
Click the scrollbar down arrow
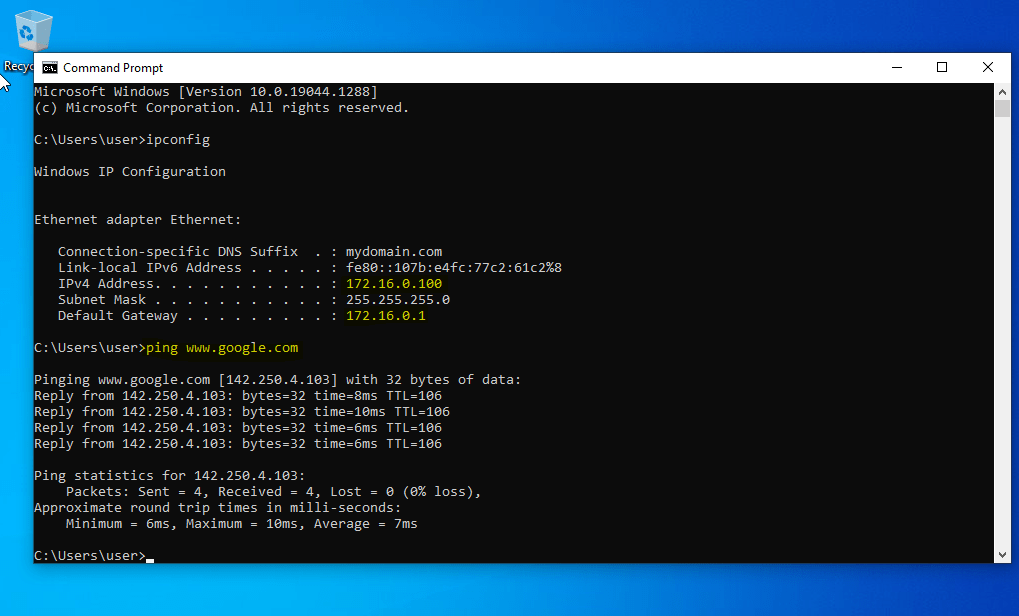pos(1002,554)
